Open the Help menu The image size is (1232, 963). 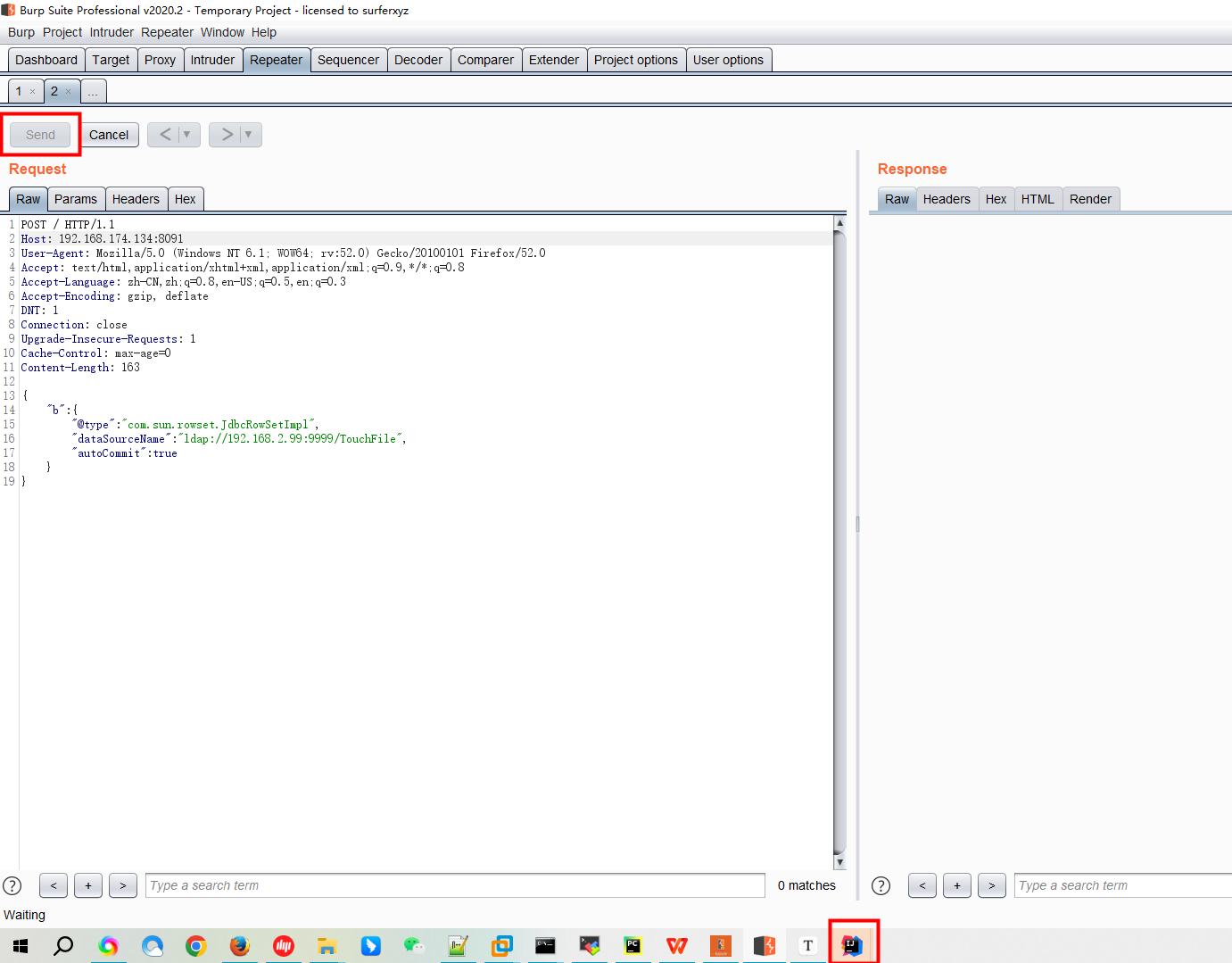pyautogui.click(x=264, y=32)
